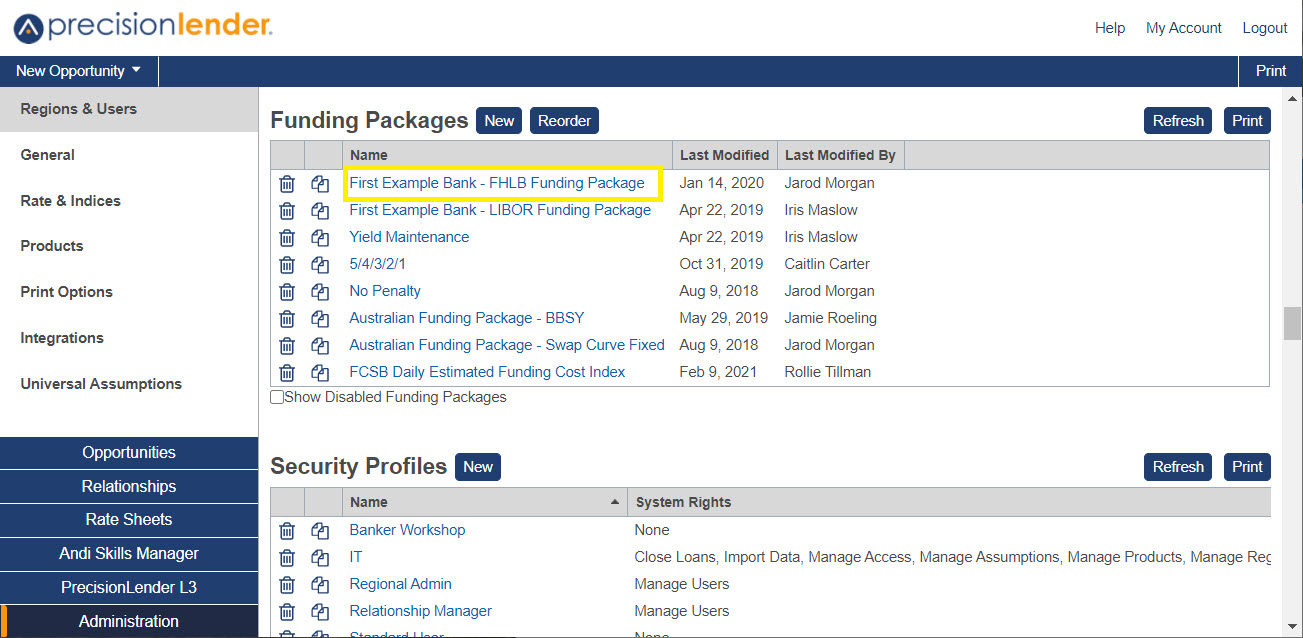1303x638 pixels.
Task: Sort Security Profiles by Name column
Action: coord(485,502)
